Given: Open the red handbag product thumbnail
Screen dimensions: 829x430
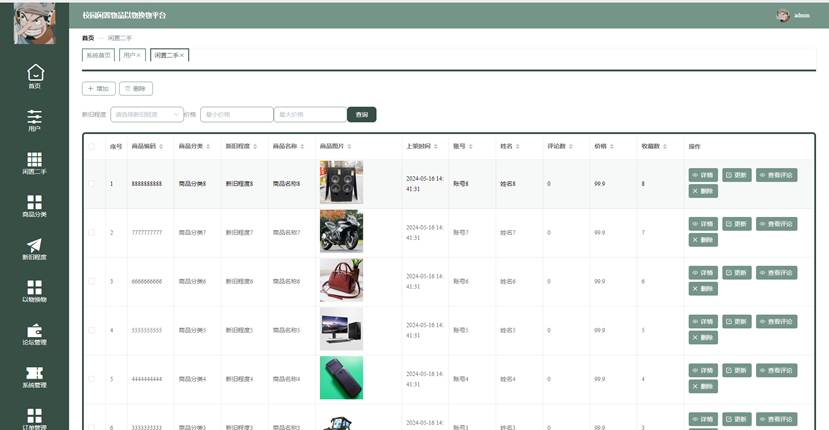Looking at the screenshot, I should coord(342,280).
